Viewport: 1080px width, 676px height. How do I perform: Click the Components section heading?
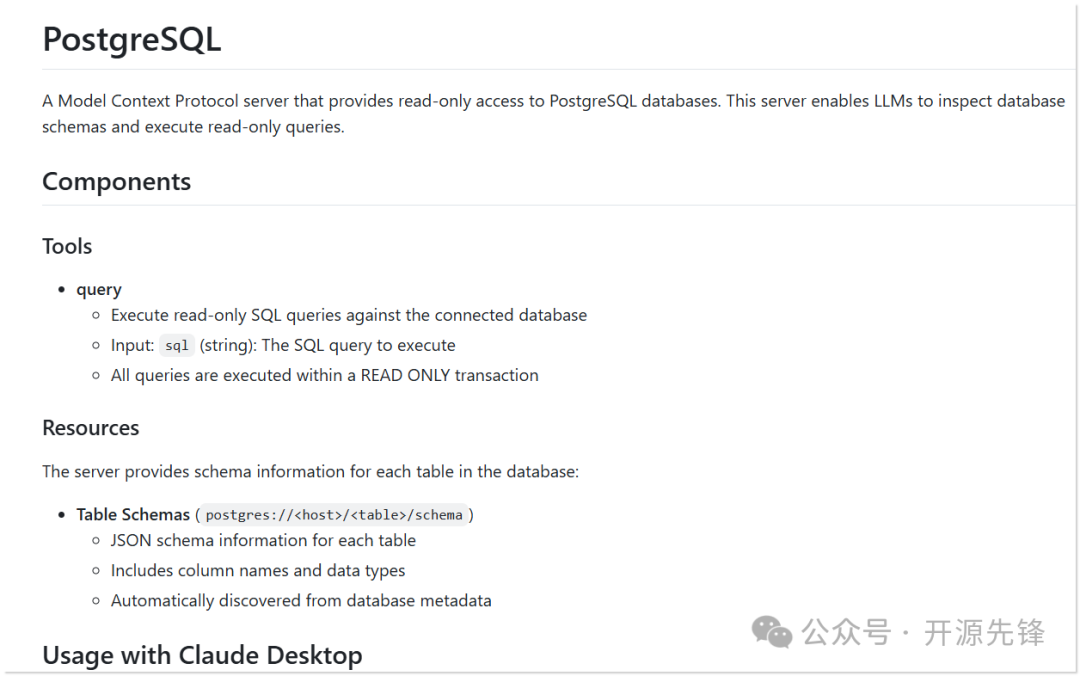116,182
